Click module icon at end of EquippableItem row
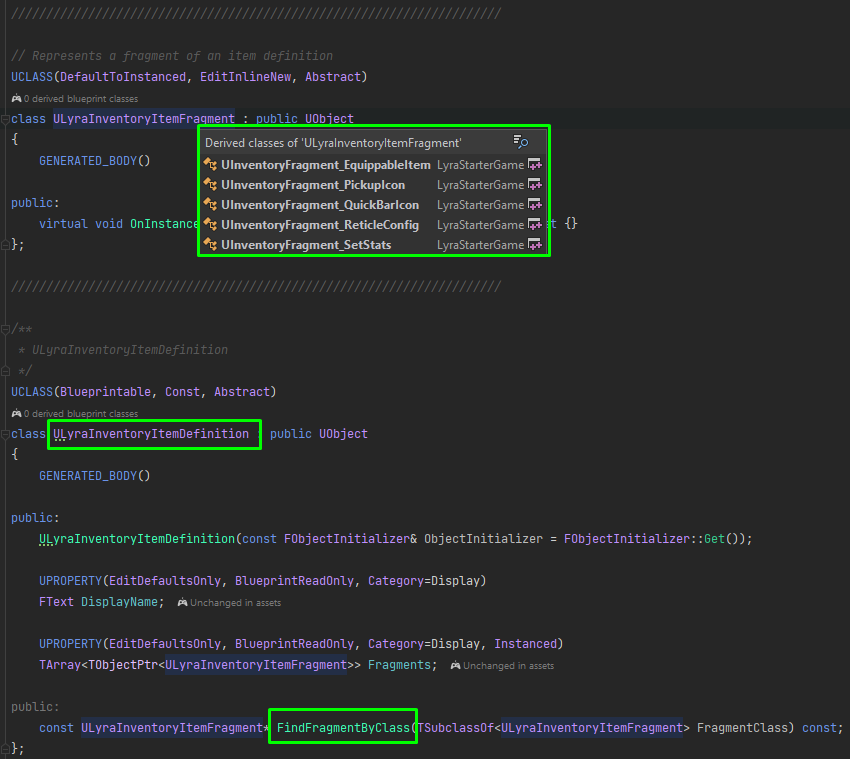Image resolution: width=850 pixels, height=759 pixels. (535, 164)
